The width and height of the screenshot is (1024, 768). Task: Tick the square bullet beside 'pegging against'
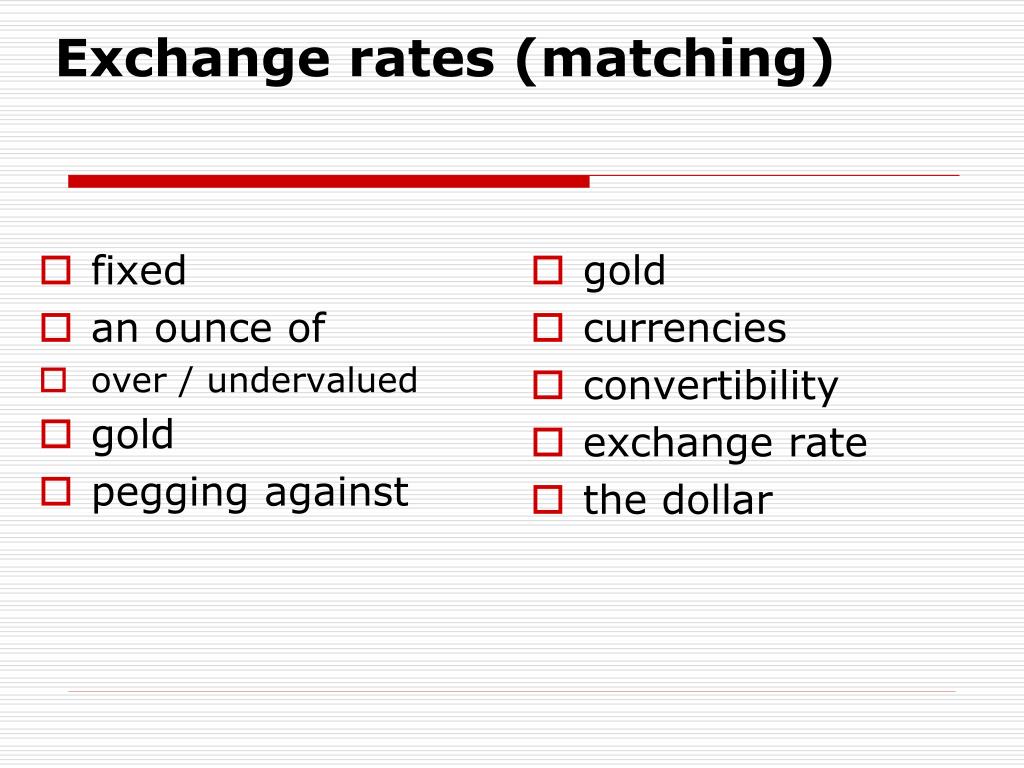56,491
